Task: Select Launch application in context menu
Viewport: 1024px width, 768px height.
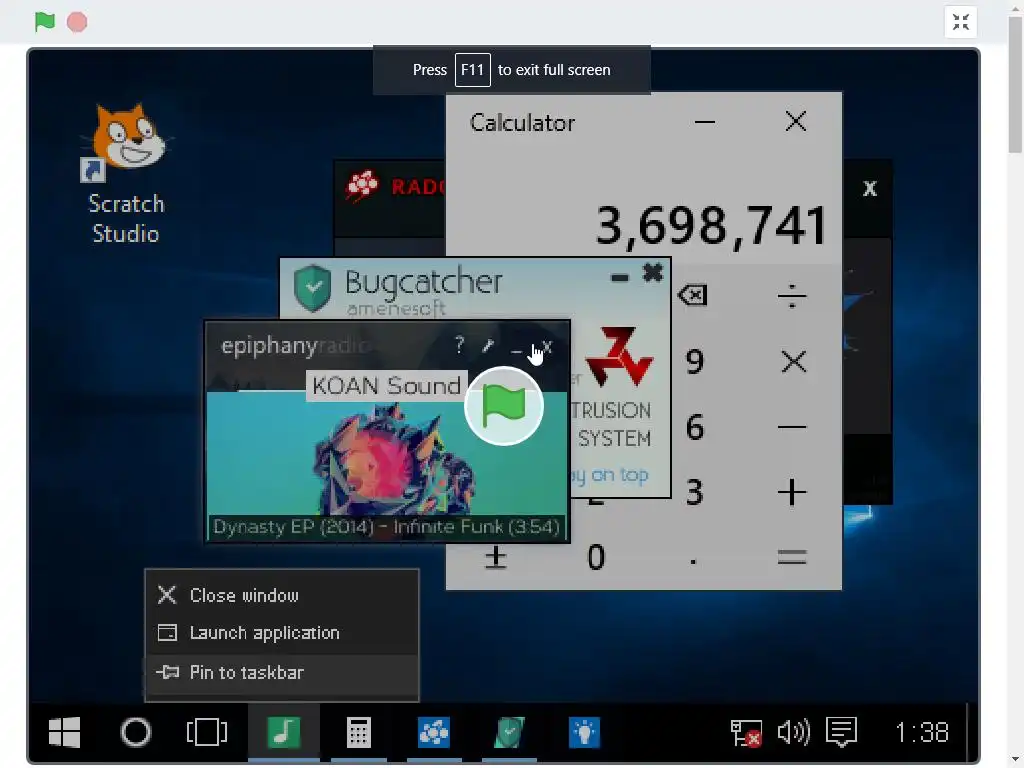Action: pos(281,633)
